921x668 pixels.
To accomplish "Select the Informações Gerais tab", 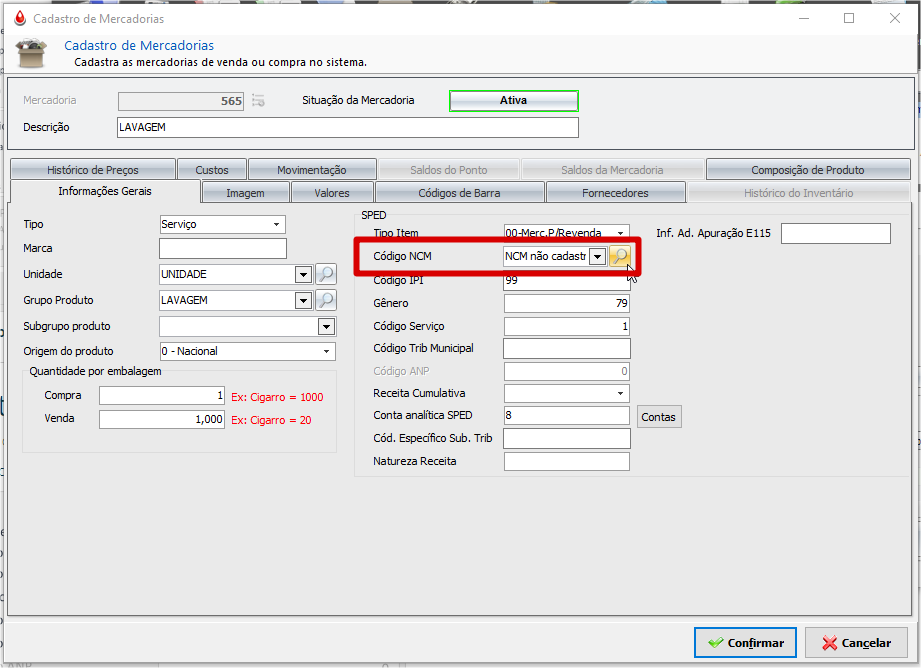I will [105, 191].
